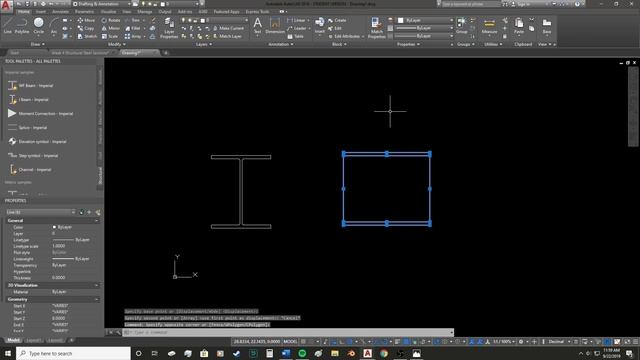
Task: Expand the Annotation panel flyout
Action: tap(280, 44)
